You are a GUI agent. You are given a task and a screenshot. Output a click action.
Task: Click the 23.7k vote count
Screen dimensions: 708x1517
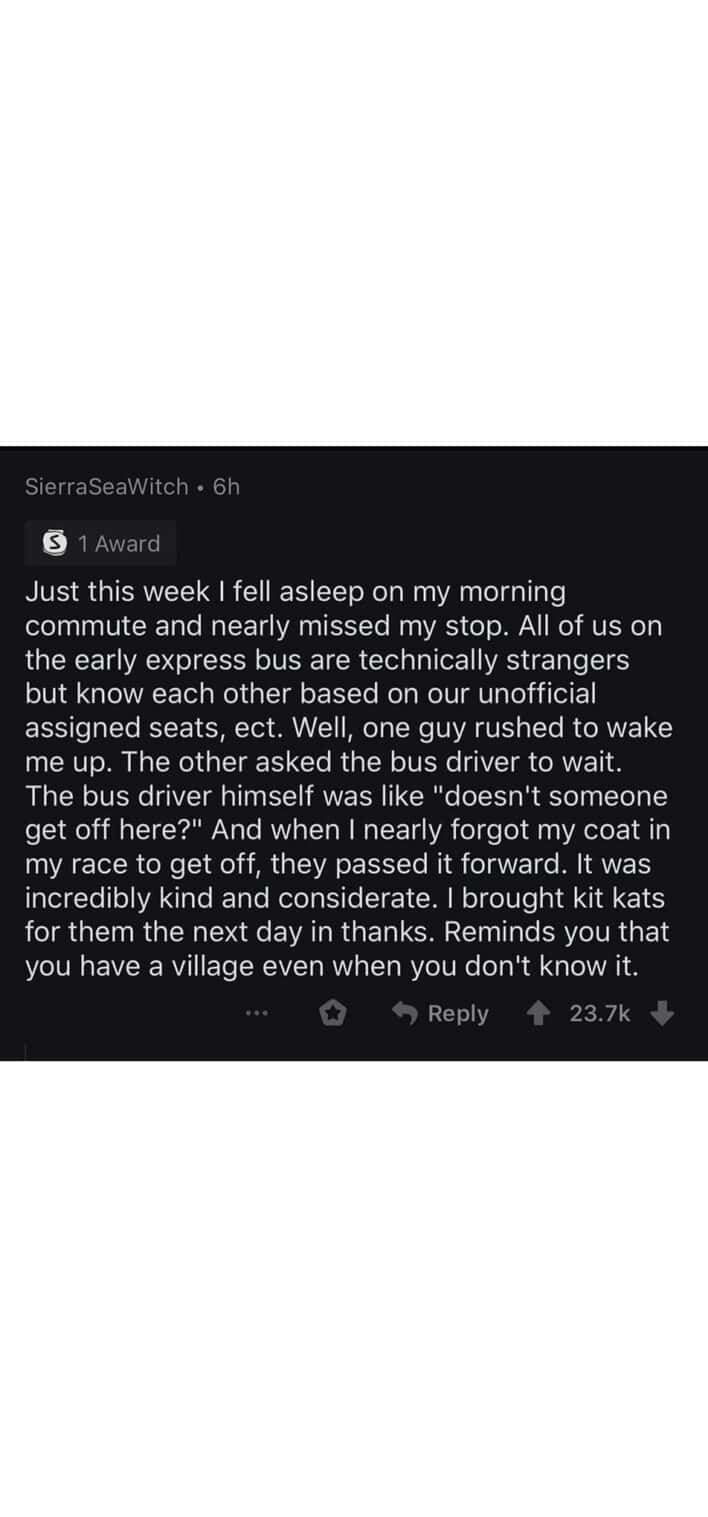click(x=600, y=1013)
